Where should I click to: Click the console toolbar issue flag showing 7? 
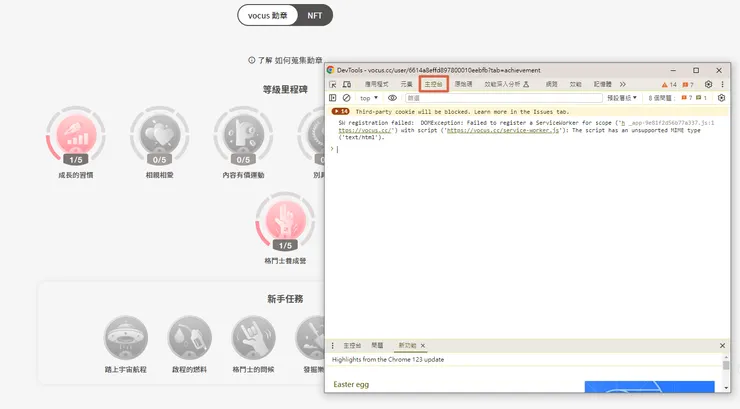(687, 98)
